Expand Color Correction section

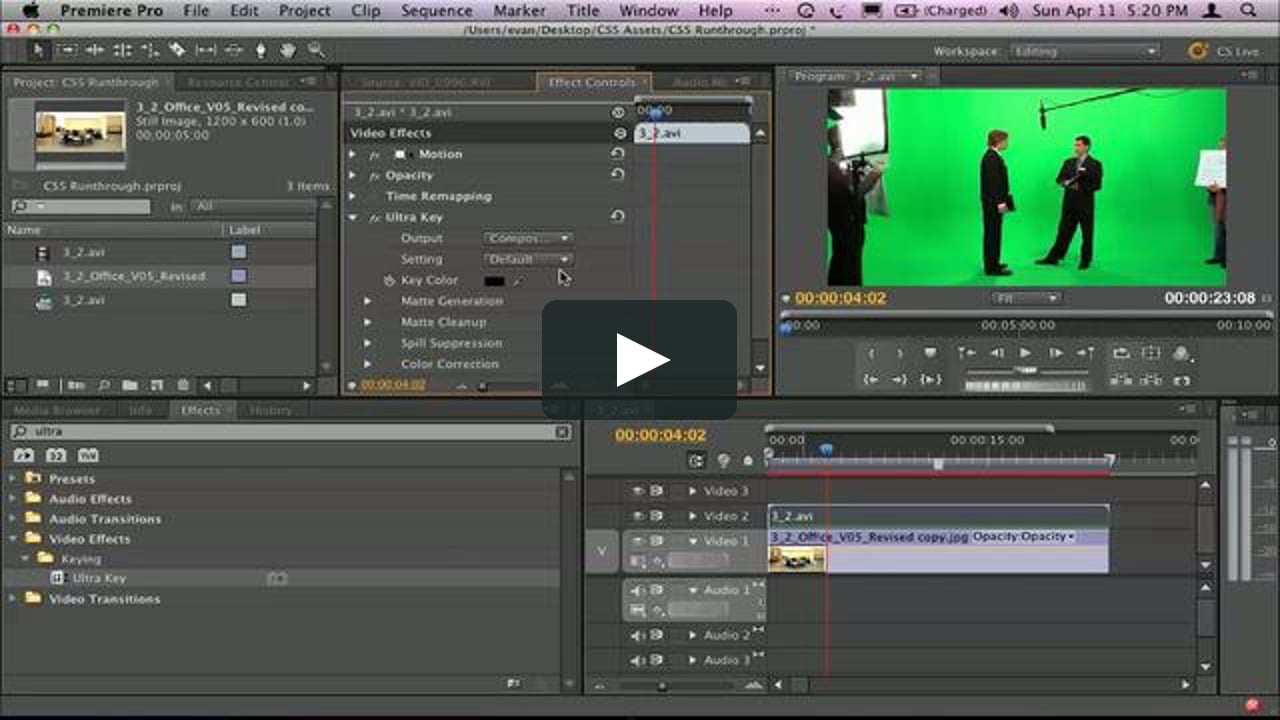(x=367, y=364)
